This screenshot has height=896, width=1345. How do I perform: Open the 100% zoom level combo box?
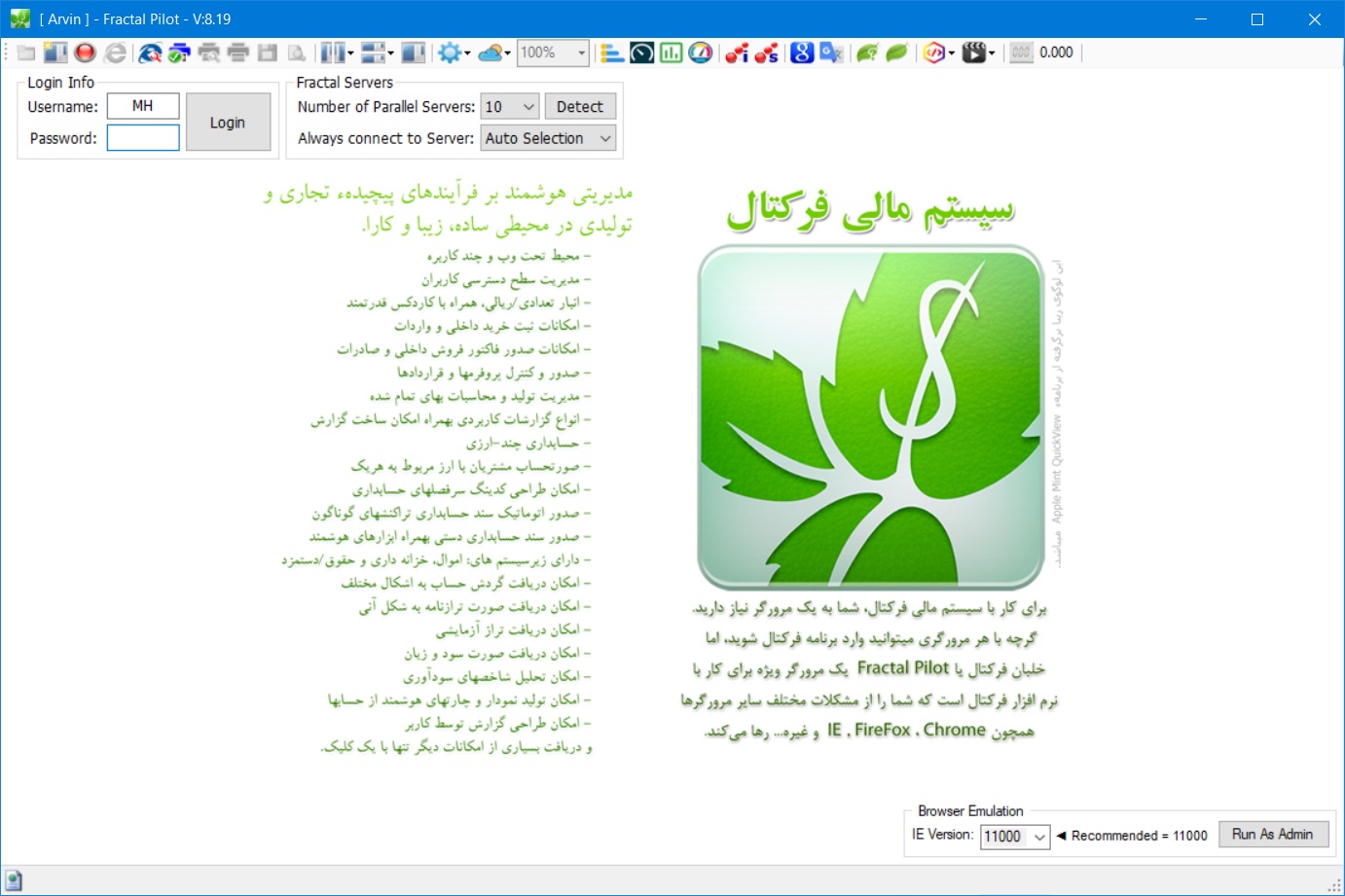[553, 53]
